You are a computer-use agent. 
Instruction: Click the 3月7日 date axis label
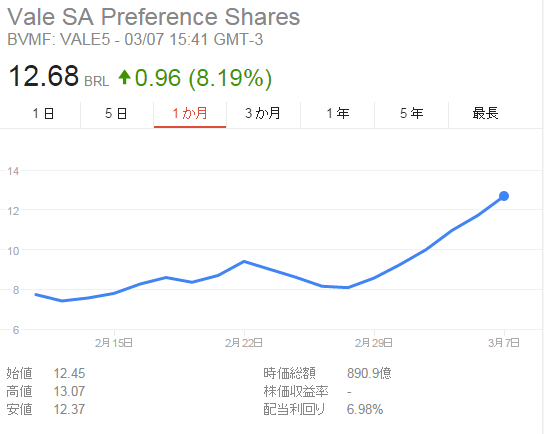pyautogui.click(x=504, y=343)
